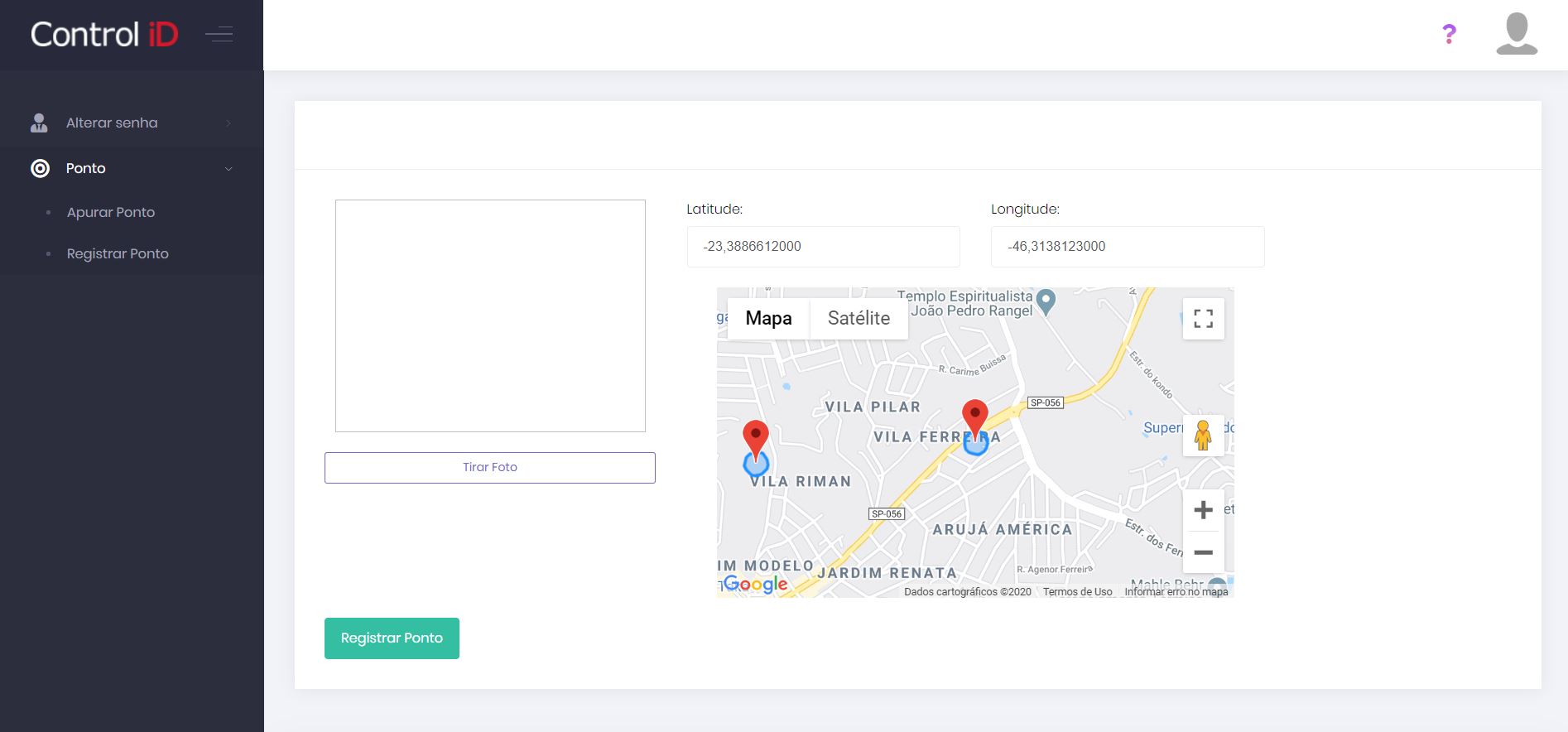The width and height of the screenshot is (1568, 732).
Task: Click the R. Agenor Ferreira street label
Action: pos(1055,570)
